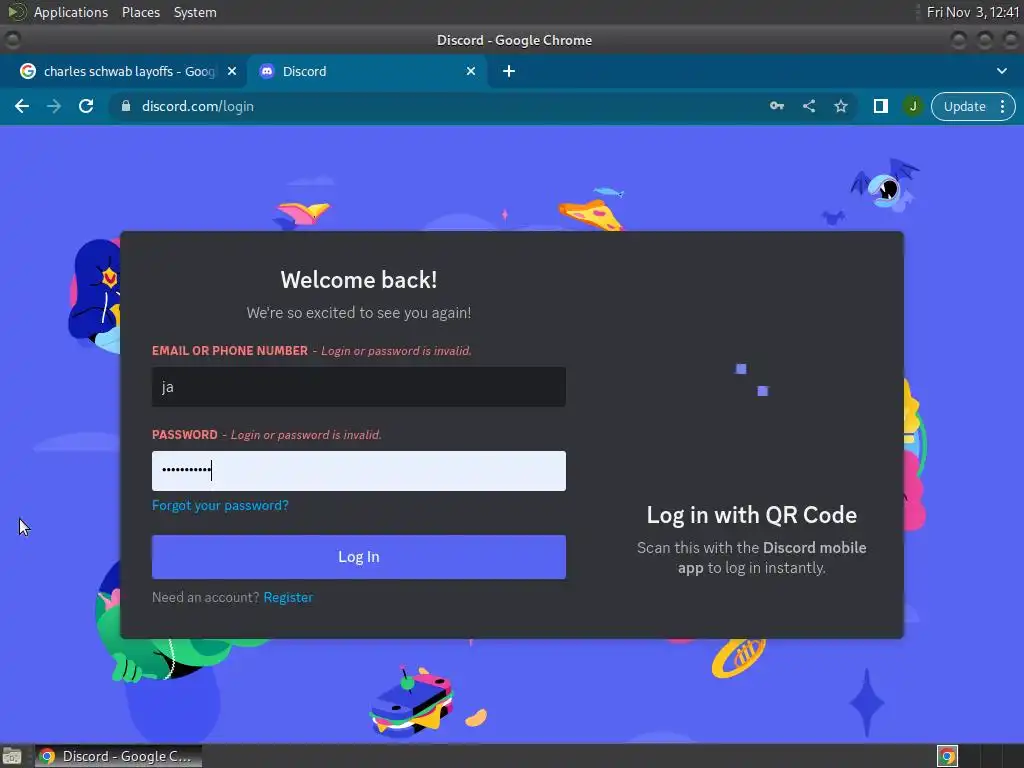This screenshot has width=1024, height=768.
Task: Open a new tab with plus
Action: 509,71
